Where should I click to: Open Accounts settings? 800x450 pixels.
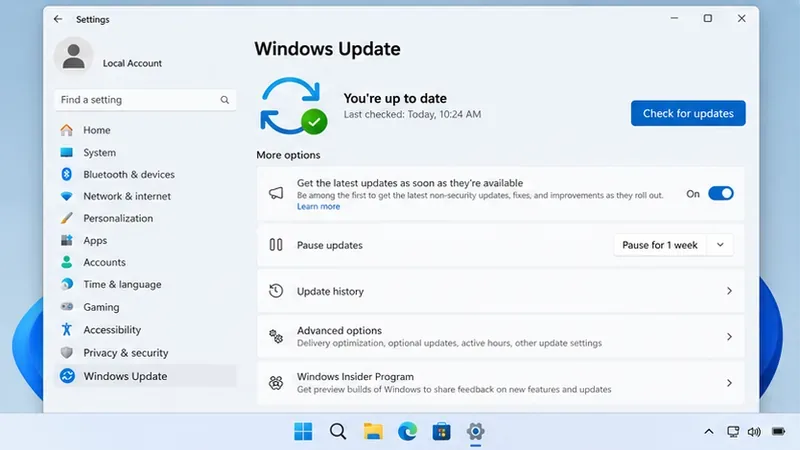[x=105, y=262]
